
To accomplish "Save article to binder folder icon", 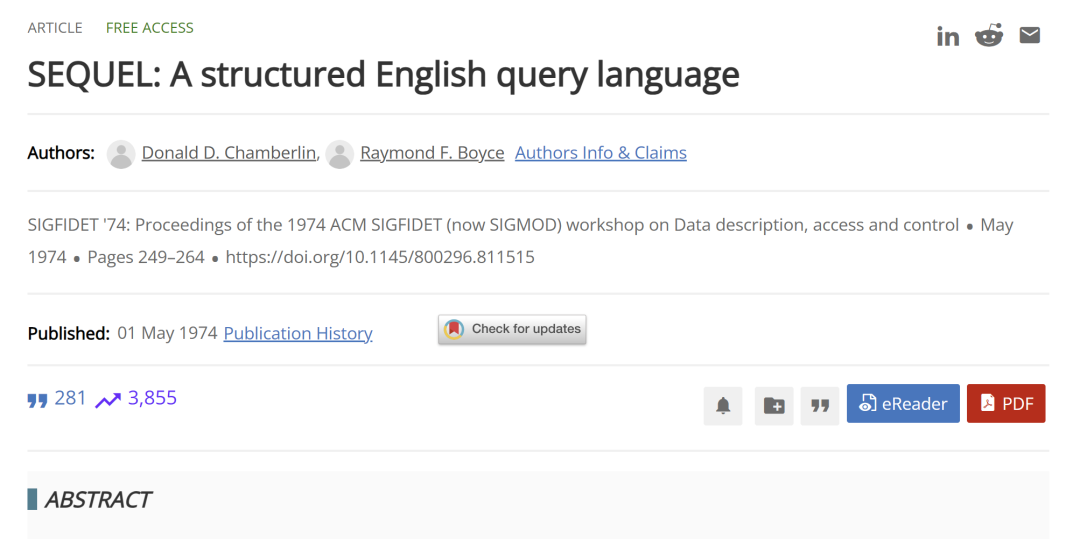I will click(x=774, y=405).
